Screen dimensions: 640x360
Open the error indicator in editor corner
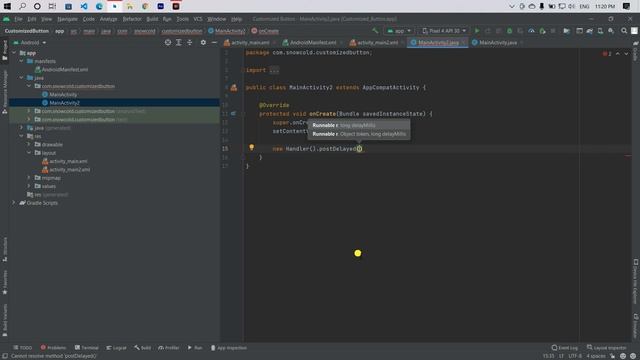coord(607,54)
